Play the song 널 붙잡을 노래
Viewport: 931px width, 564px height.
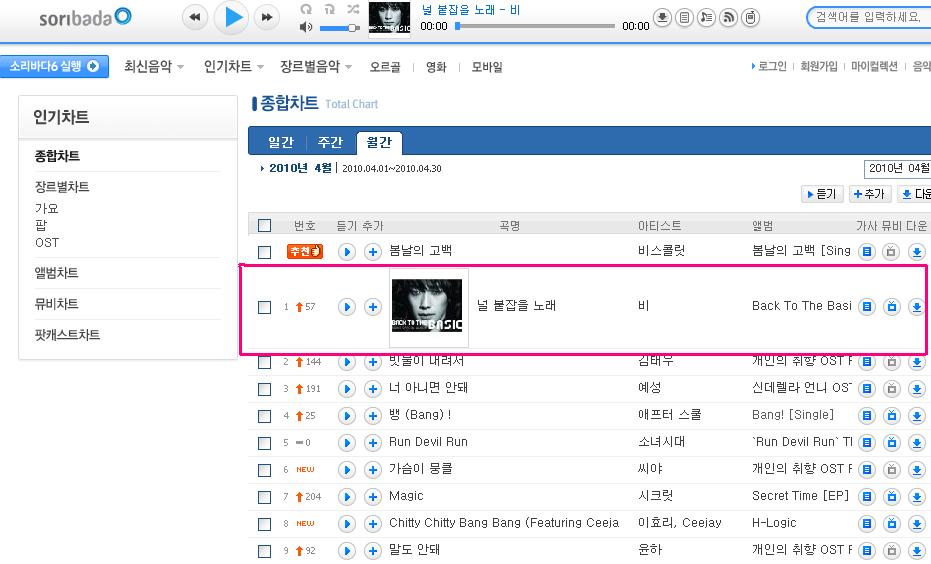pyautogui.click(x=347, y=307)
